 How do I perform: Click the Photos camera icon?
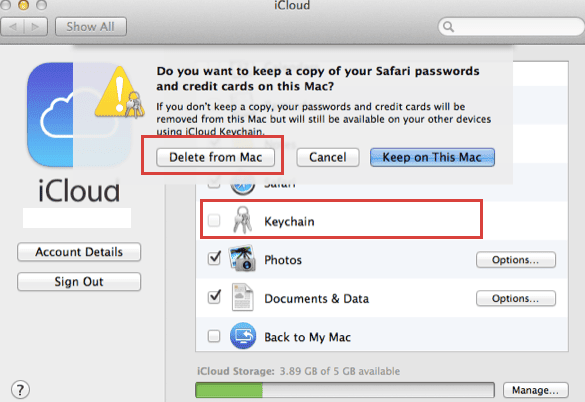(x=242, y=258)
